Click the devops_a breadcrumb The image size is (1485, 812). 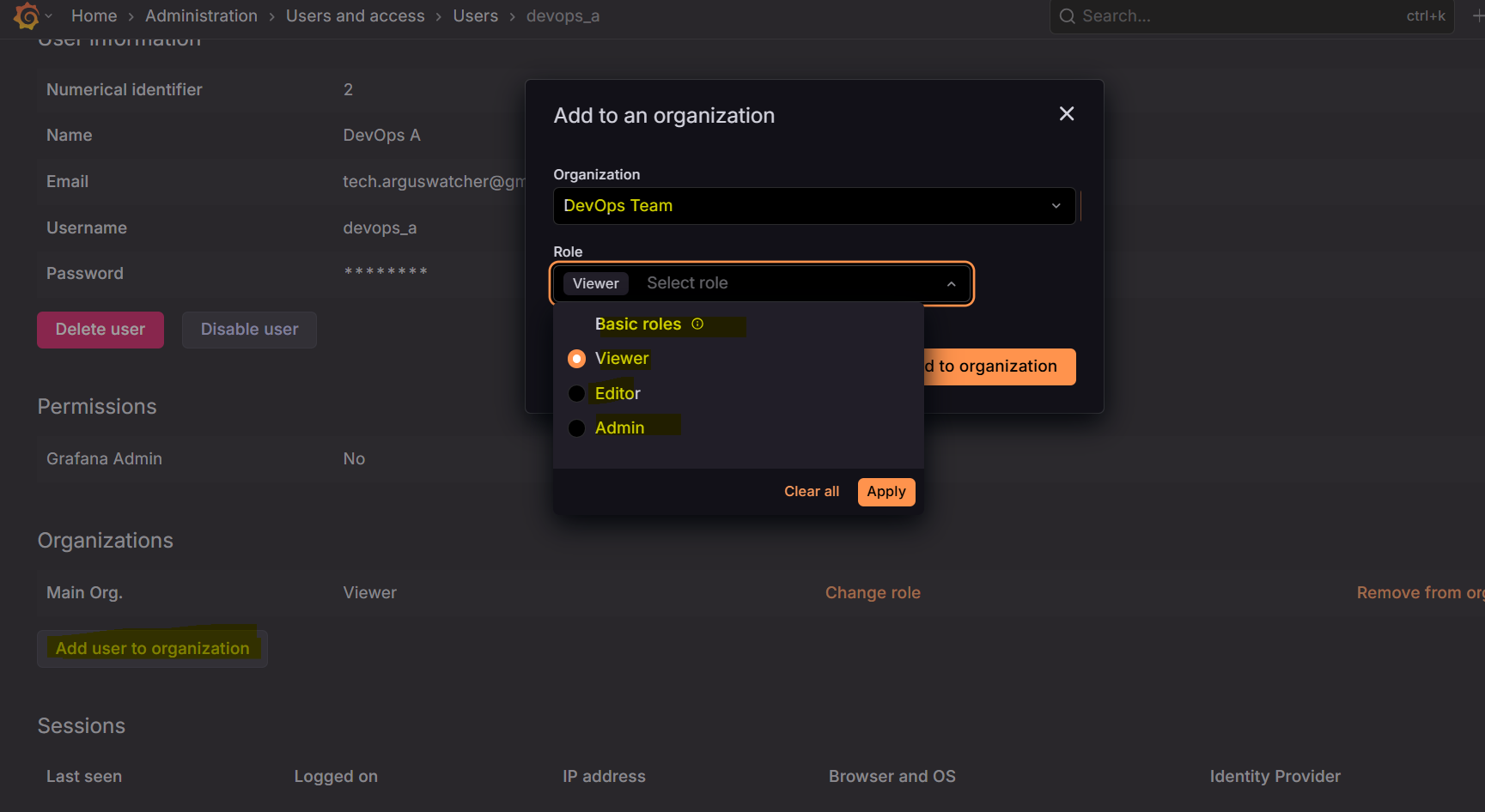(x=563, y=16)
